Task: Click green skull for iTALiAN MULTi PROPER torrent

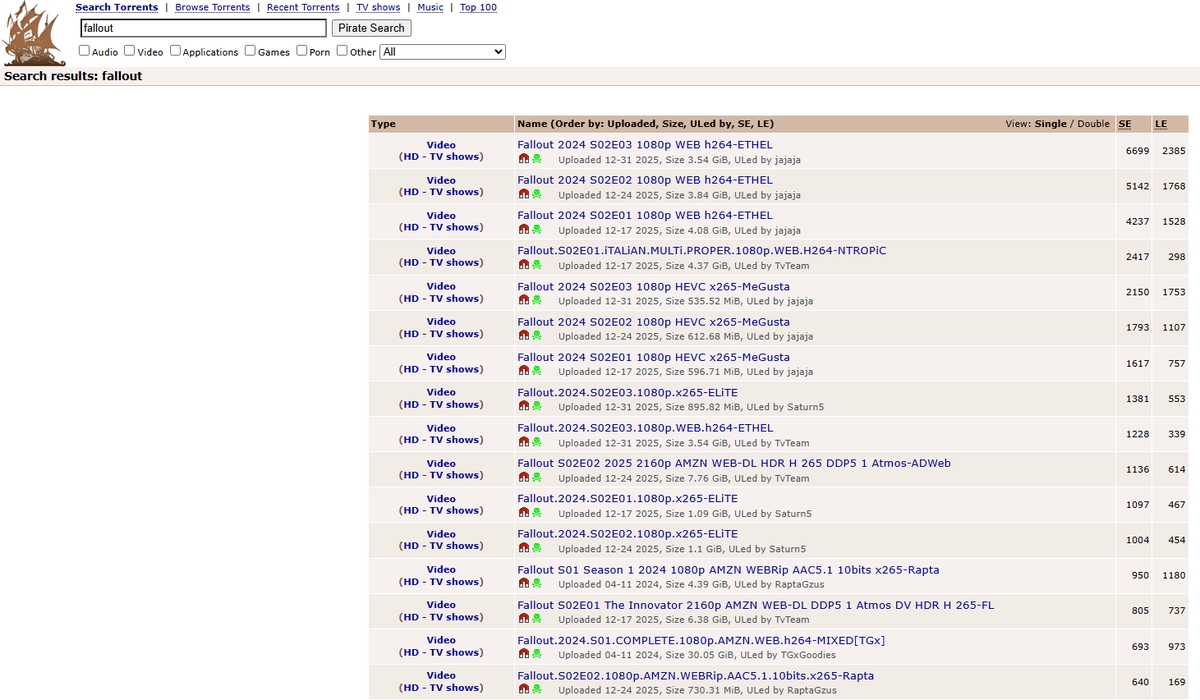Action: point(536,266)
